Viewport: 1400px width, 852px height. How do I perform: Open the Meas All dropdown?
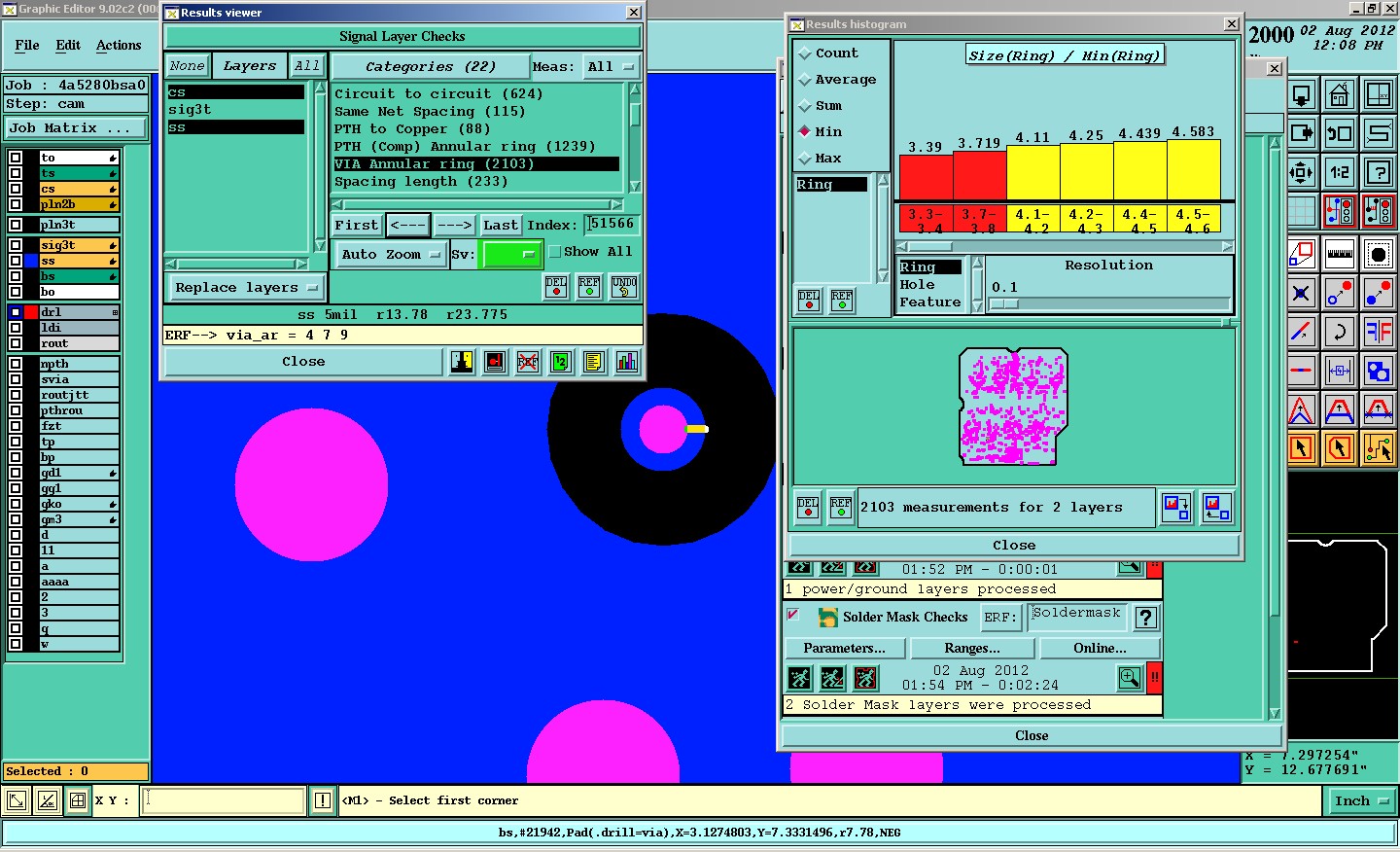611,67
